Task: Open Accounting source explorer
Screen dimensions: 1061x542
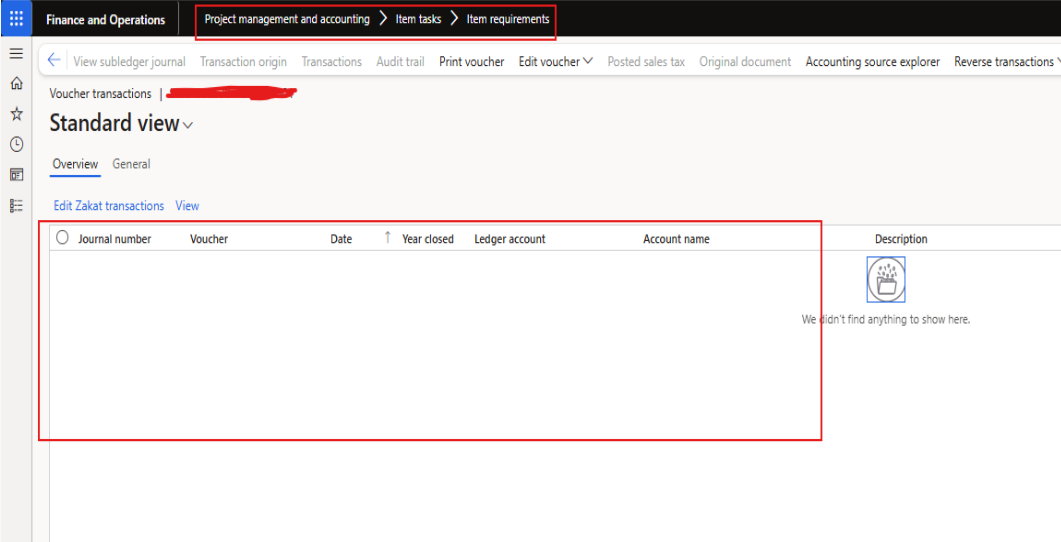Action: pyautogui.click(x=872, y=62)
